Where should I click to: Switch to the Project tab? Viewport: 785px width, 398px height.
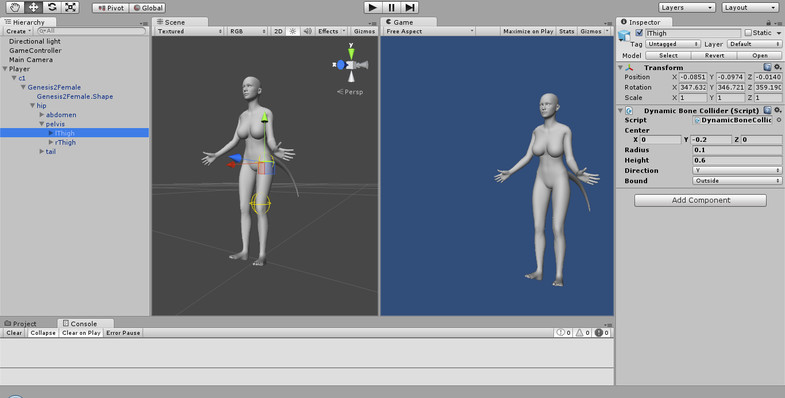pyautogui.click(x=21, y=323)
